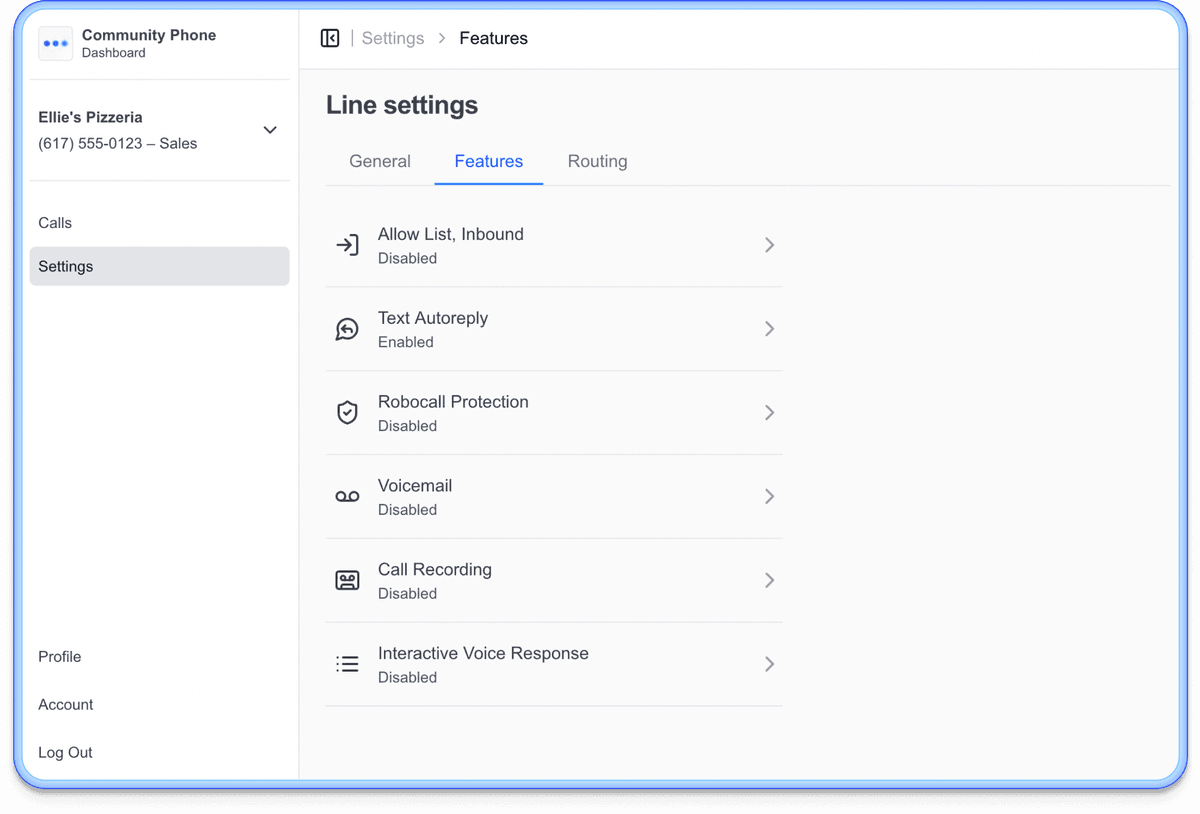
Task: Click the Text Autoreply chat bubble icon
Action: point(347,329)
